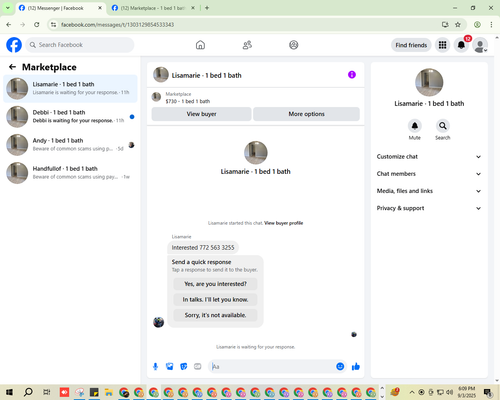Open Andy - 1 bed 1 bath conversation
The image size is (500, 400).
point(70,145)
